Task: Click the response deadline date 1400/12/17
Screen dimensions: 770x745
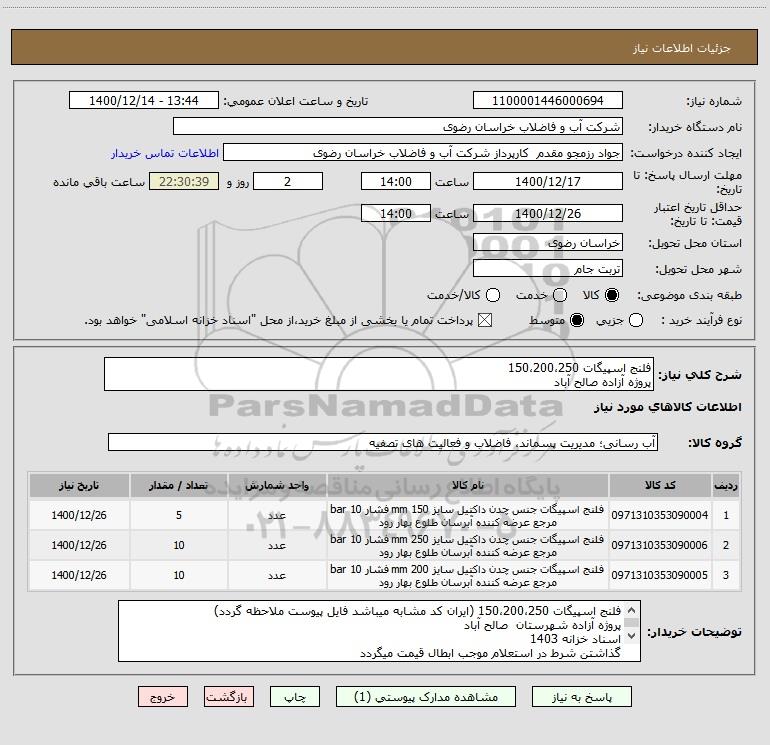Action: [x=548, y=181]
